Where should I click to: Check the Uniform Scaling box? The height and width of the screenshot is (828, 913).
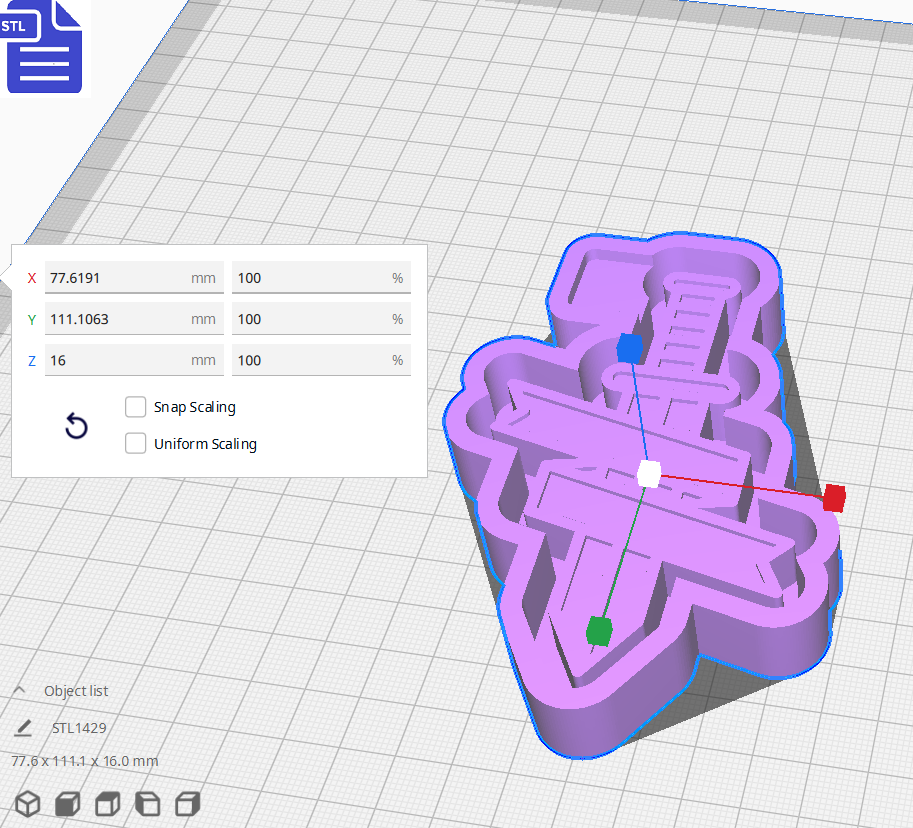[135, 443]
